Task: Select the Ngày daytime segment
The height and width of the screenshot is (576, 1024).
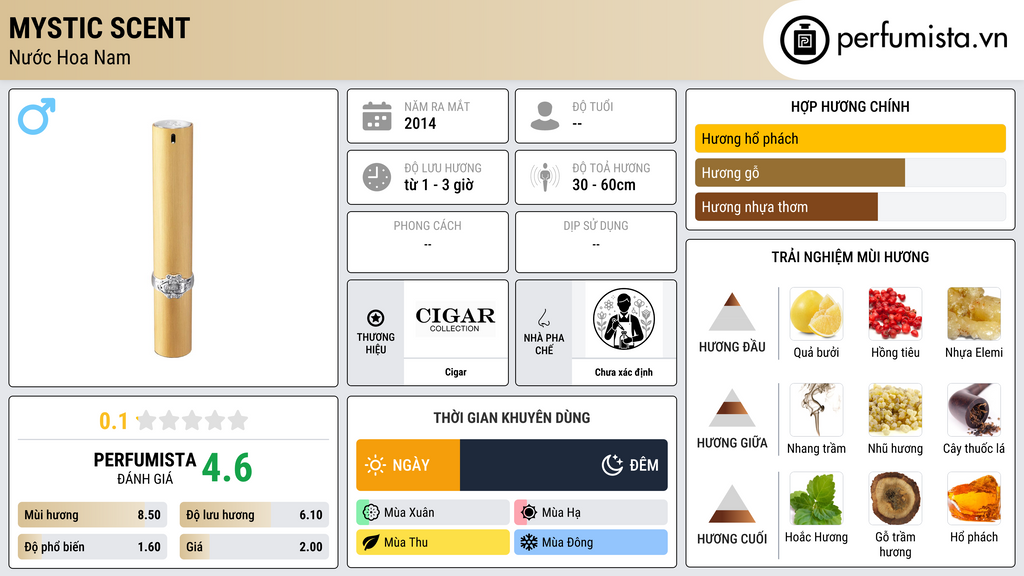Action: point(408,465)
